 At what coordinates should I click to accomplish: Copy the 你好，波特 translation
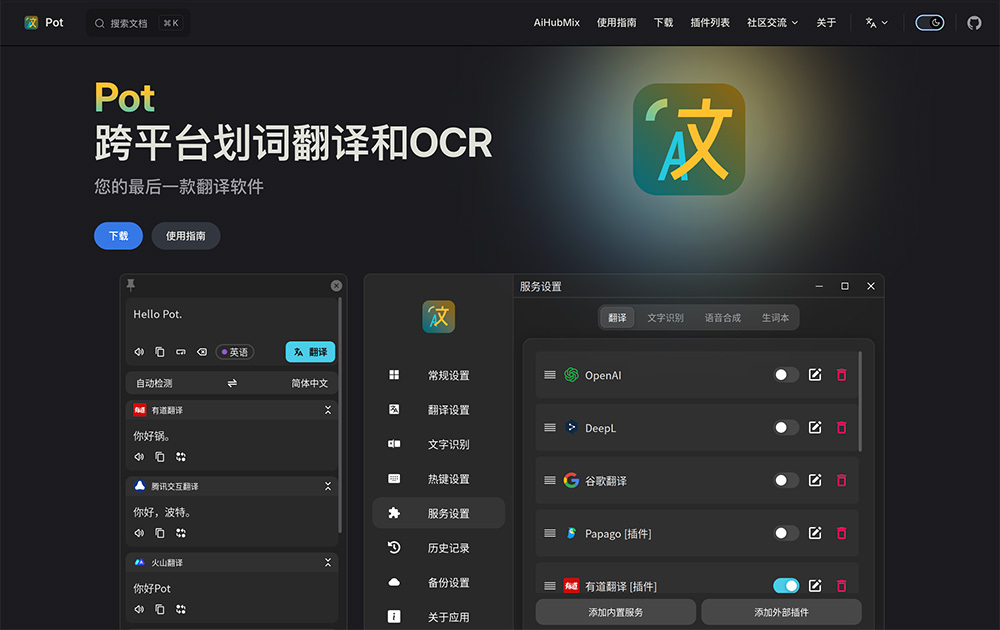(160, 533)
